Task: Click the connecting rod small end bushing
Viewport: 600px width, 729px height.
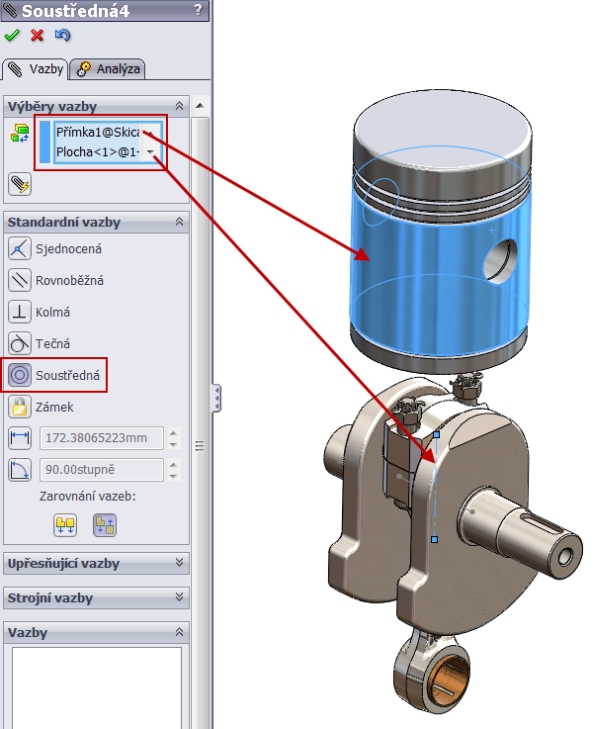Action: pyautogui.click(x=446, y=681)
